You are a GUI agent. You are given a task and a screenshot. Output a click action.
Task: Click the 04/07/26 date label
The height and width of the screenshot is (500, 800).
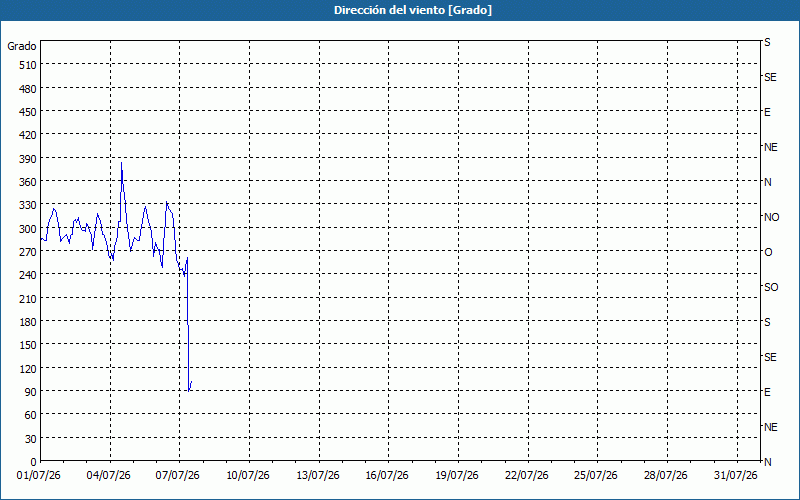109,476
